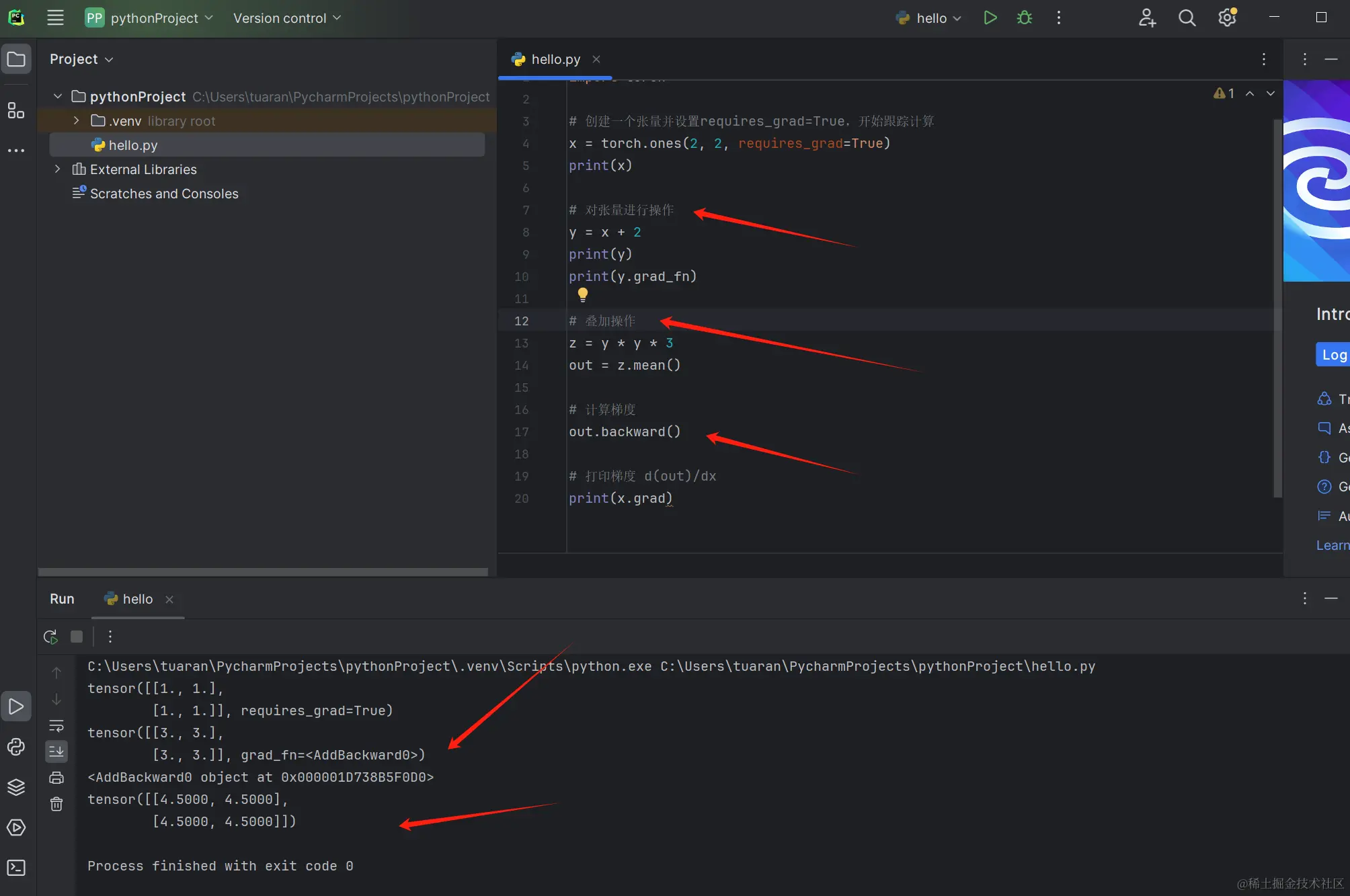Close the hello.py editor tab
The image size is (1350, 896).
(x=596, y=59)
